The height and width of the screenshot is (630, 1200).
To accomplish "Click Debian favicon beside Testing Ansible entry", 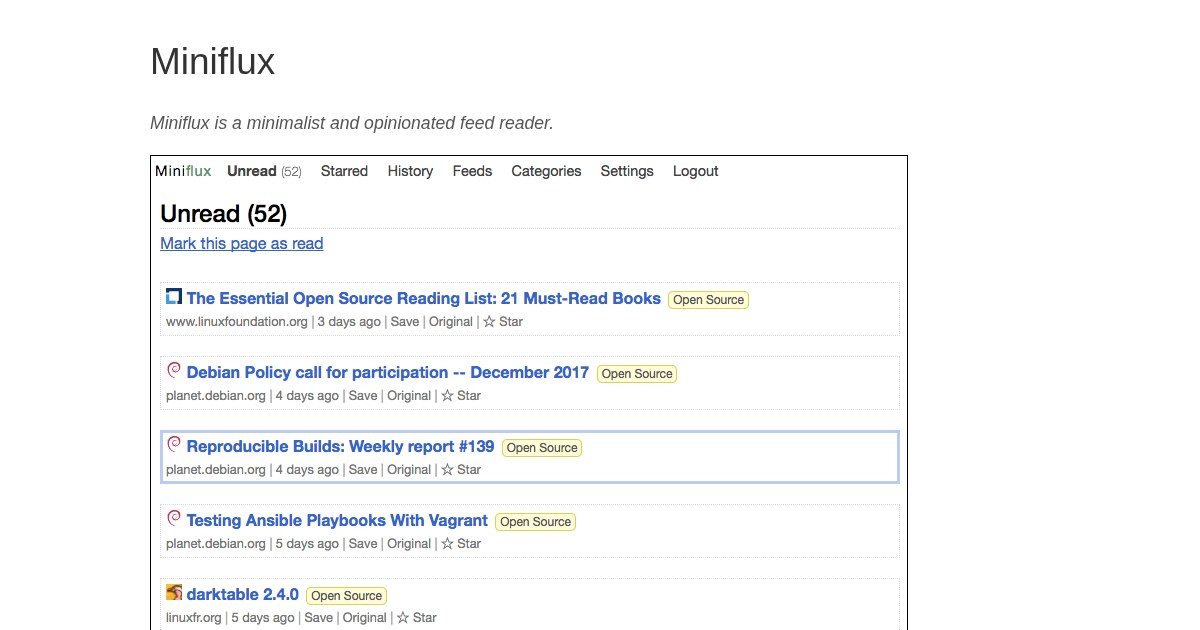I will point(174,518).
